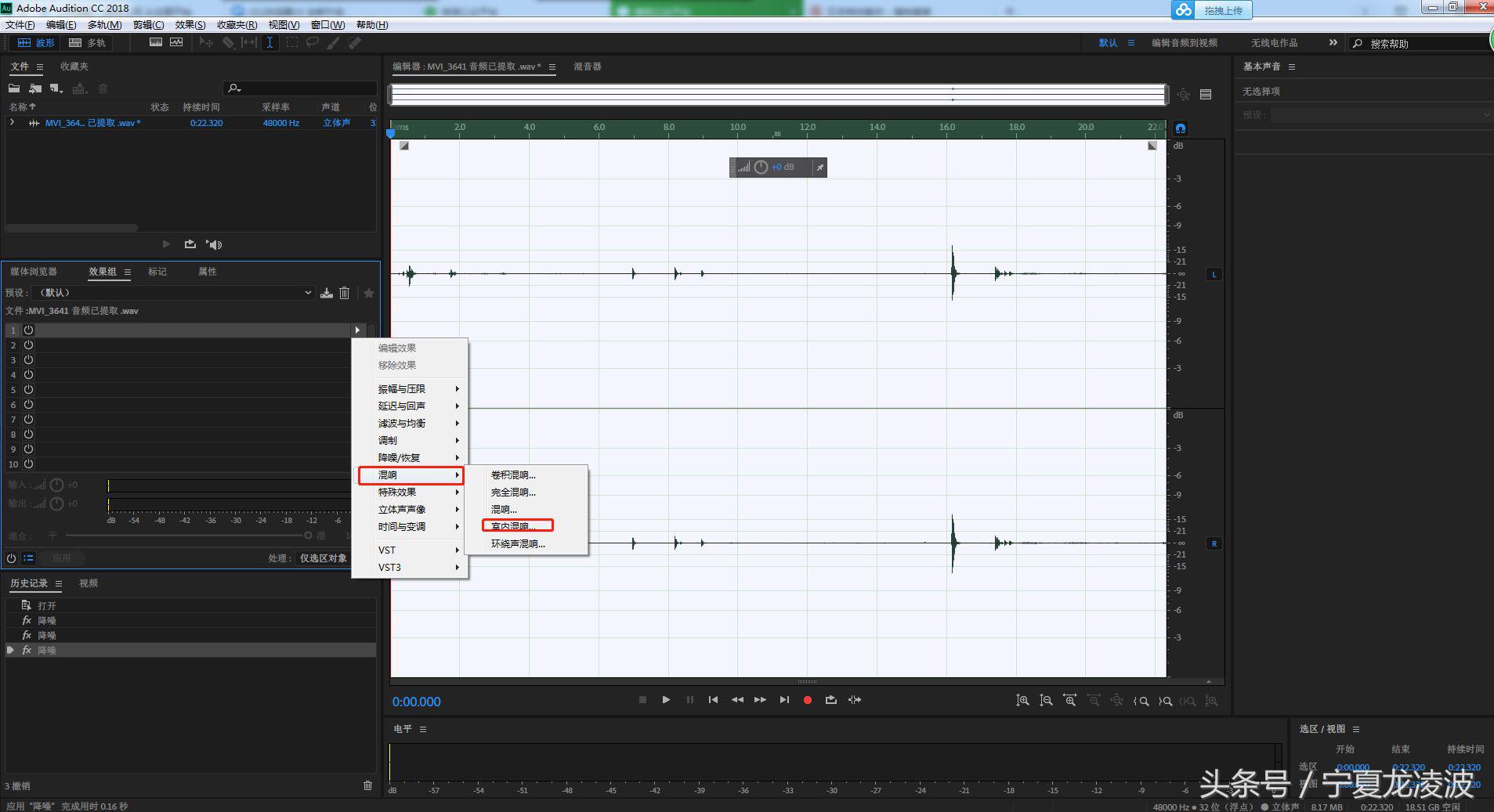Toggle power for effect slot 3
This screenshot has height=812, width=1494.
tap(28, 360)
